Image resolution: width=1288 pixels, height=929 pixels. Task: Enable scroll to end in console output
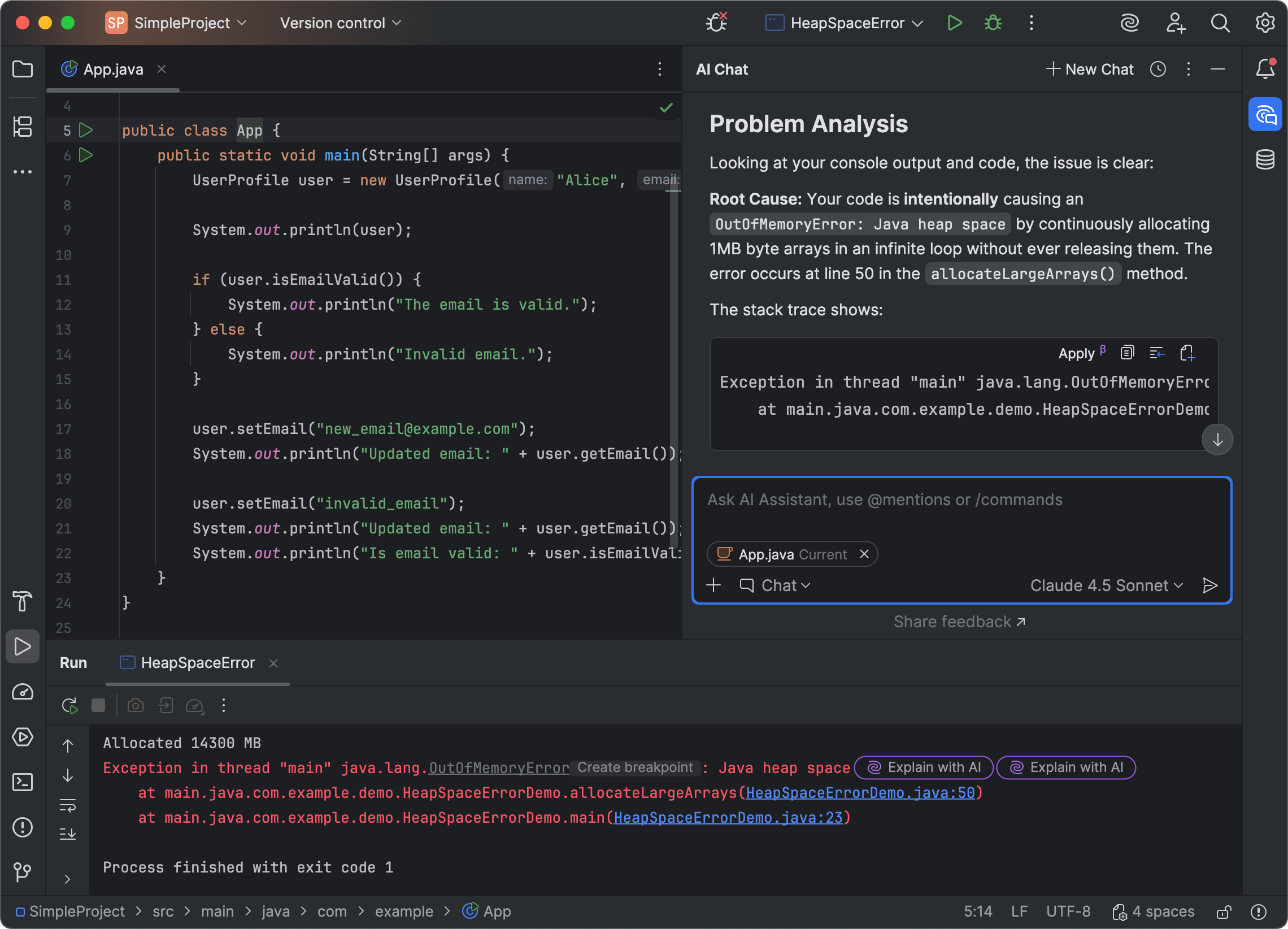[x=68, y=834]
